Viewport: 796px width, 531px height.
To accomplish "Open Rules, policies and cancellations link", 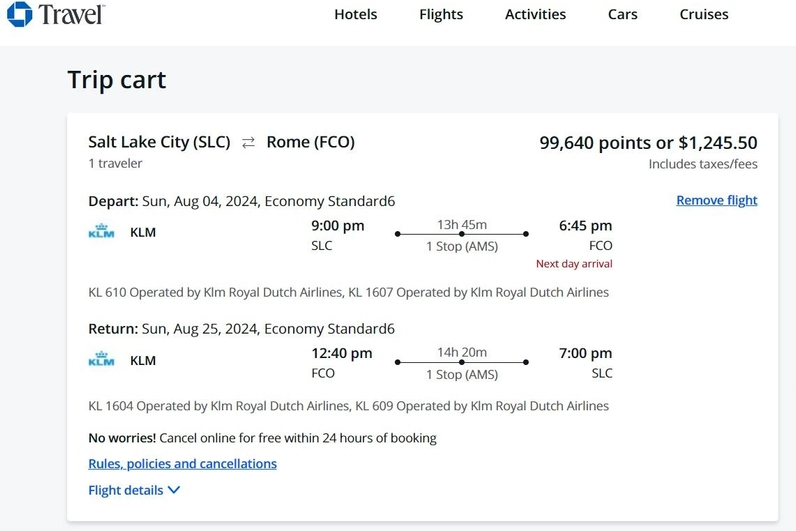I will point(182,464).
